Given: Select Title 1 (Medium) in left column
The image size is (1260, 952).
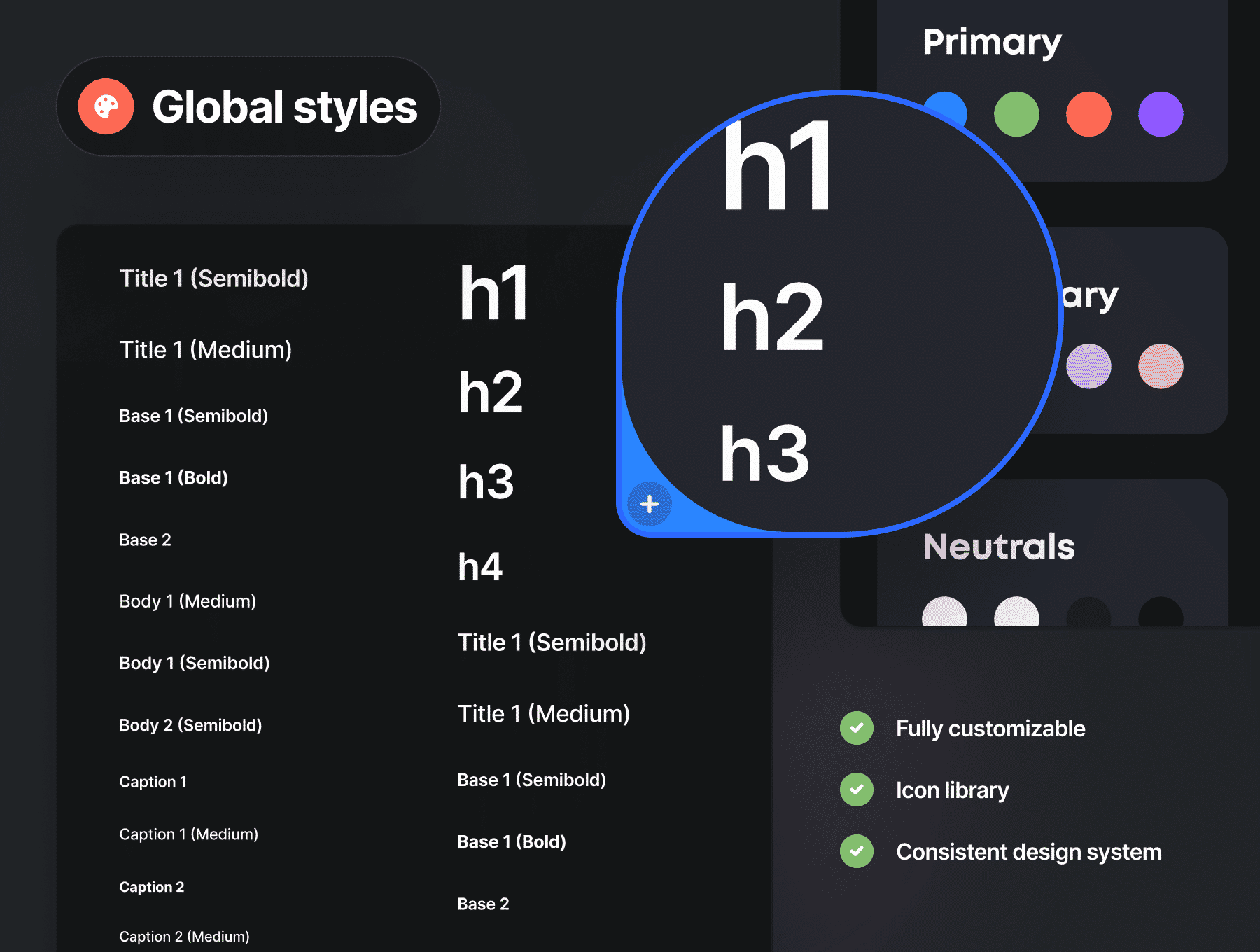Looking at the screenshot, I should 206,350.
